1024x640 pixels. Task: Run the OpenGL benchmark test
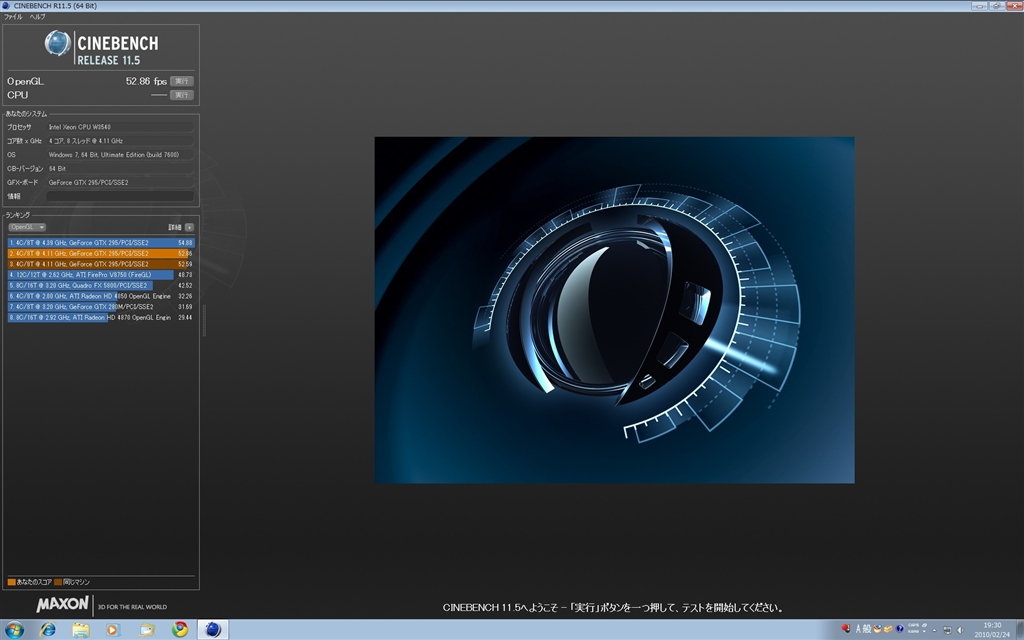point(181,81)
